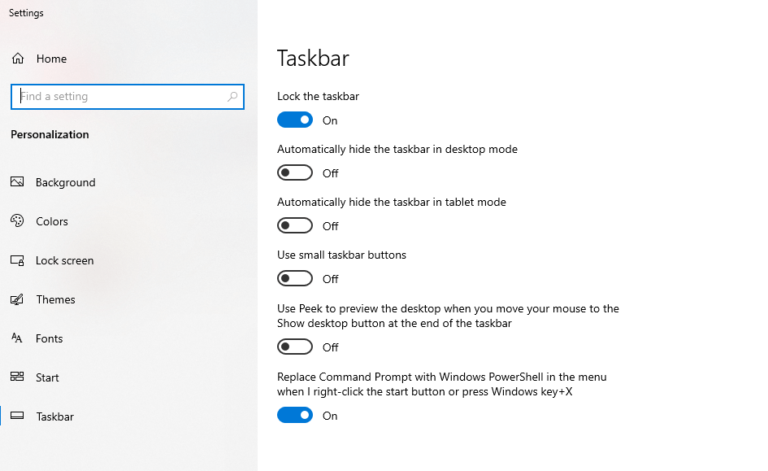Viewport: 768px width, 471px height.
Task: Go to the Themes section
Action: tap(55, 300)
